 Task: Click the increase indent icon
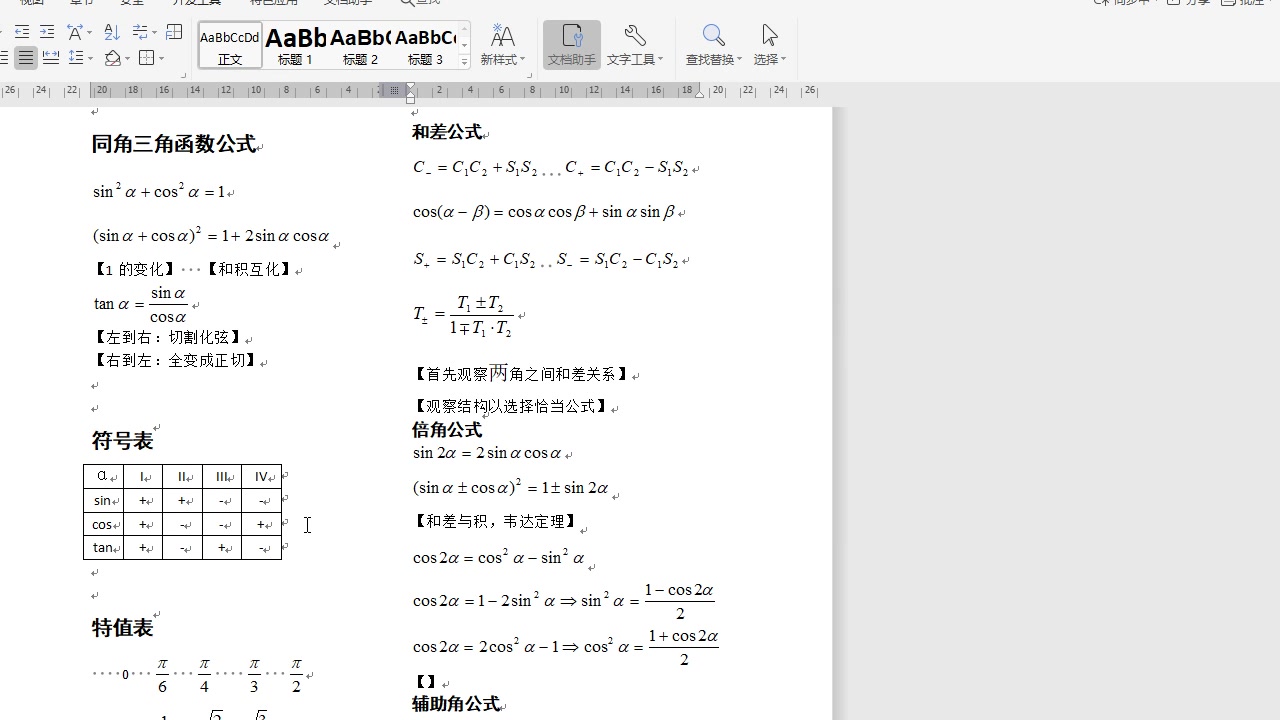[46, 33]
